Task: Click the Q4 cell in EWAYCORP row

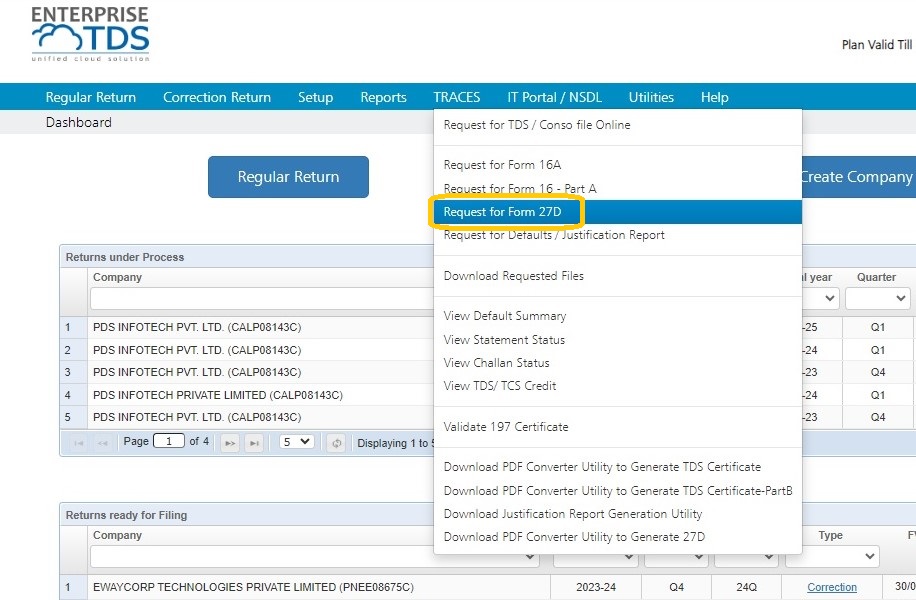Action: coord(676,587)
